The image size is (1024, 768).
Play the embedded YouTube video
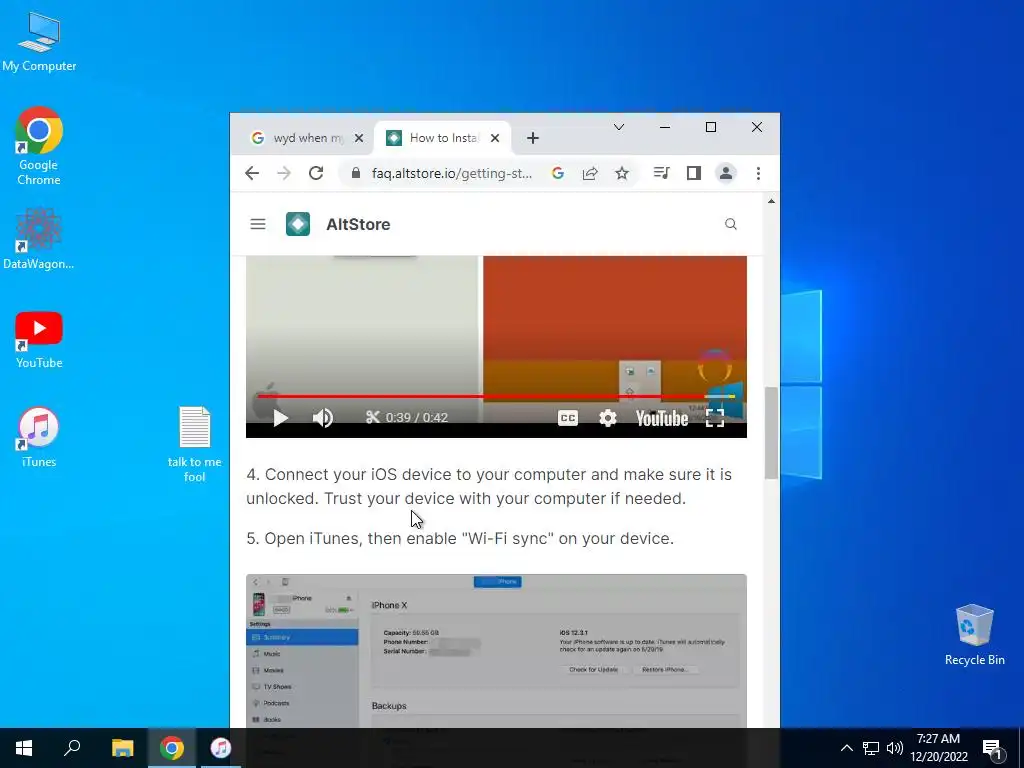point(280,418)
